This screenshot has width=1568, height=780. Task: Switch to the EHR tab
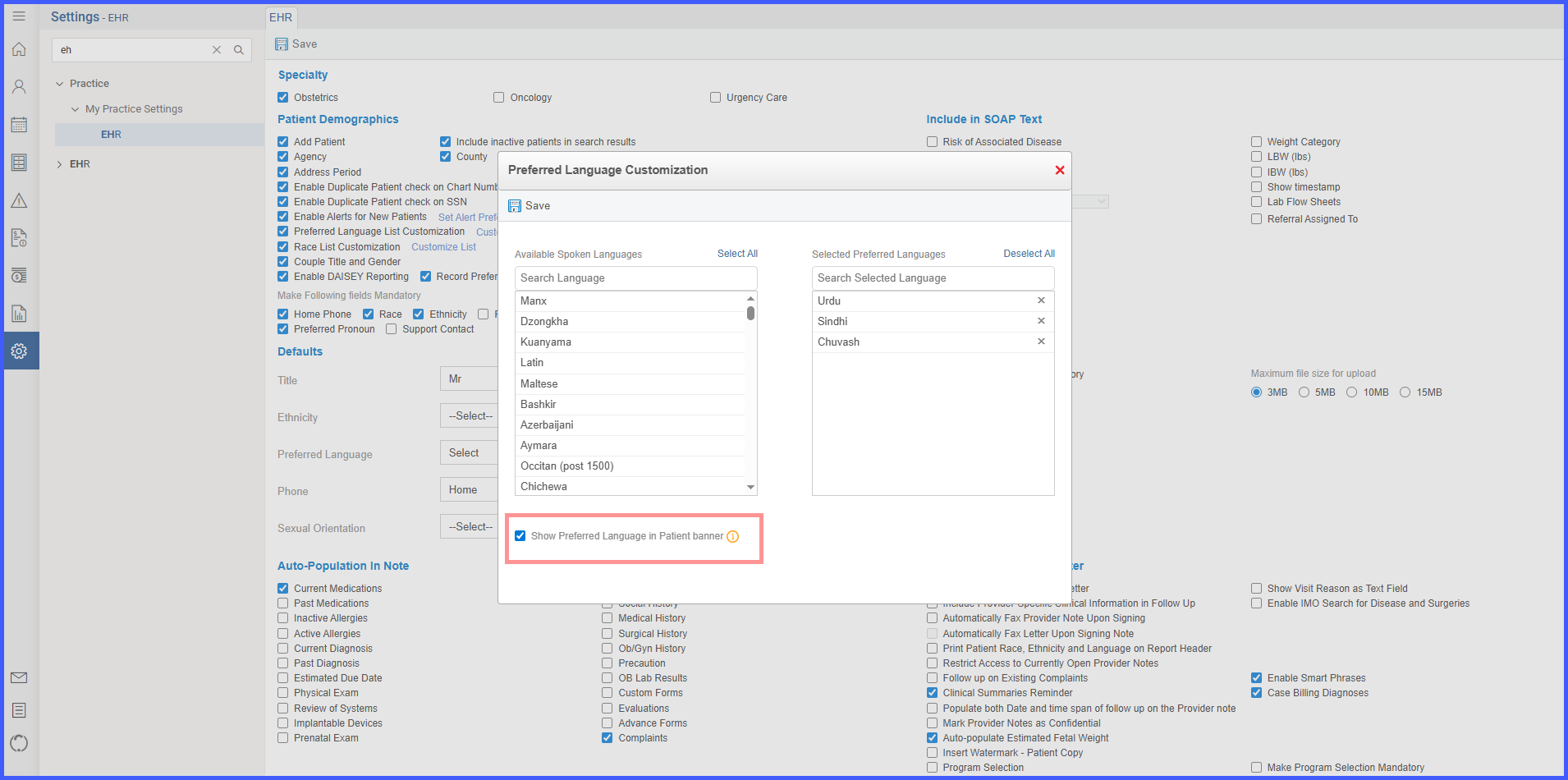pos(281,17)
